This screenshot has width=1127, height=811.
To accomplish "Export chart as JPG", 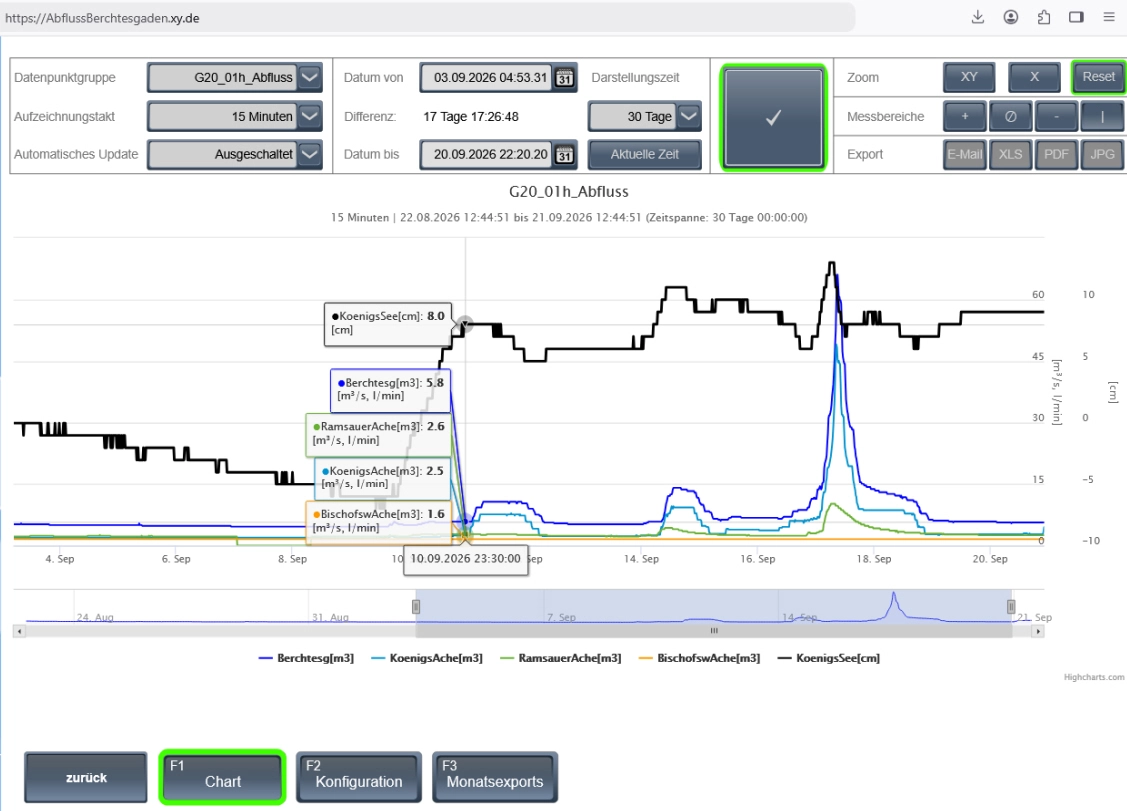I will click(x=1102, y=154).
